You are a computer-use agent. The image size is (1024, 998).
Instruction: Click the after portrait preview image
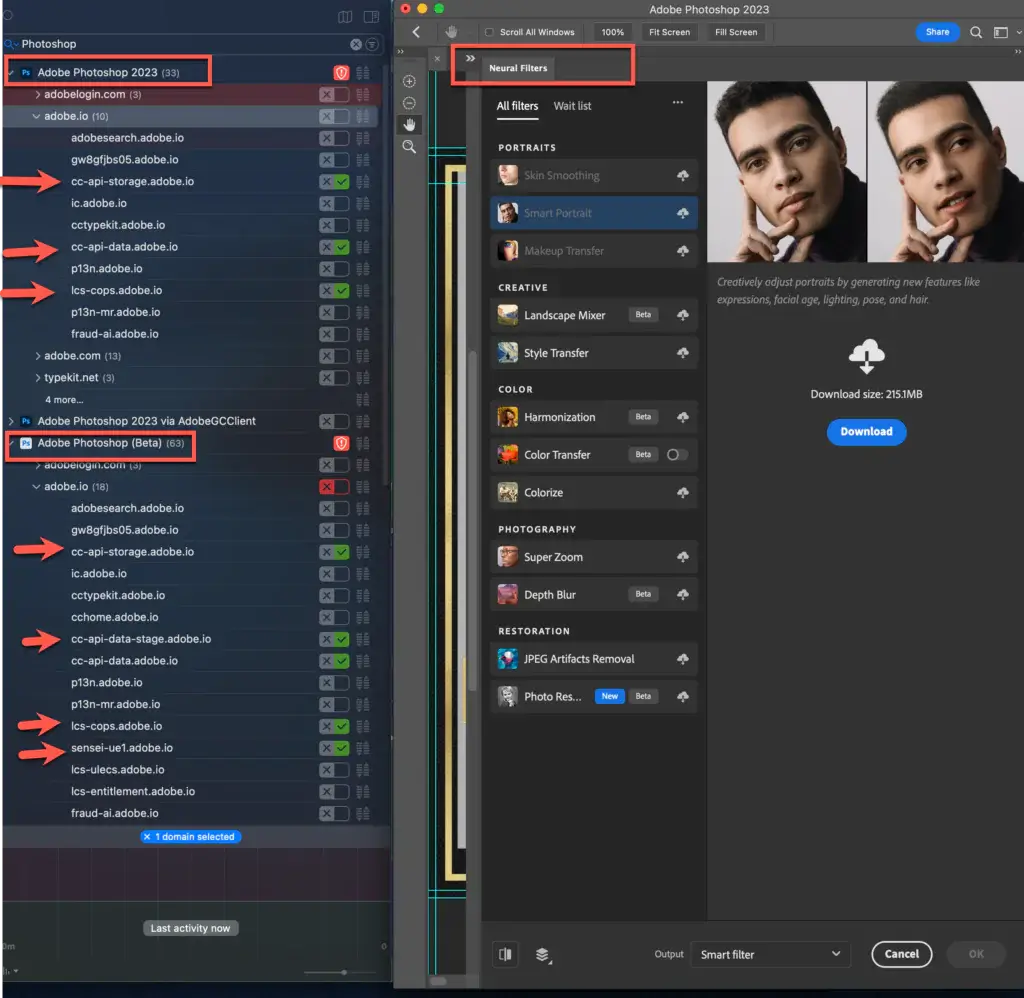(945, 172)
